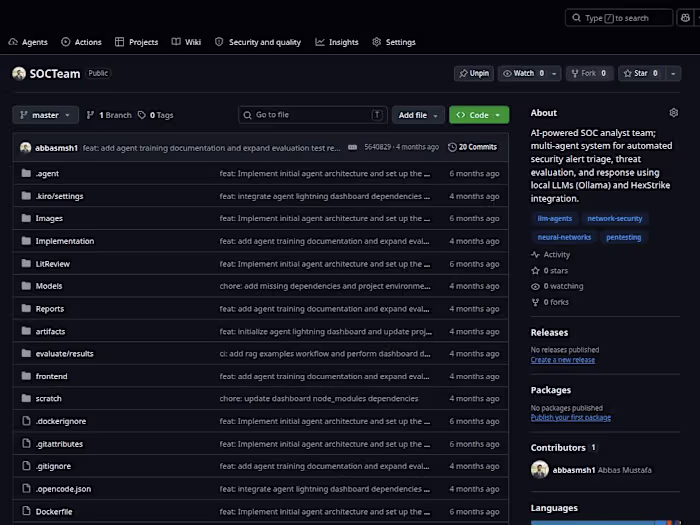Open the Dockerfile file
The width and height of the screenshot is (700, 525).
(54, 512)
